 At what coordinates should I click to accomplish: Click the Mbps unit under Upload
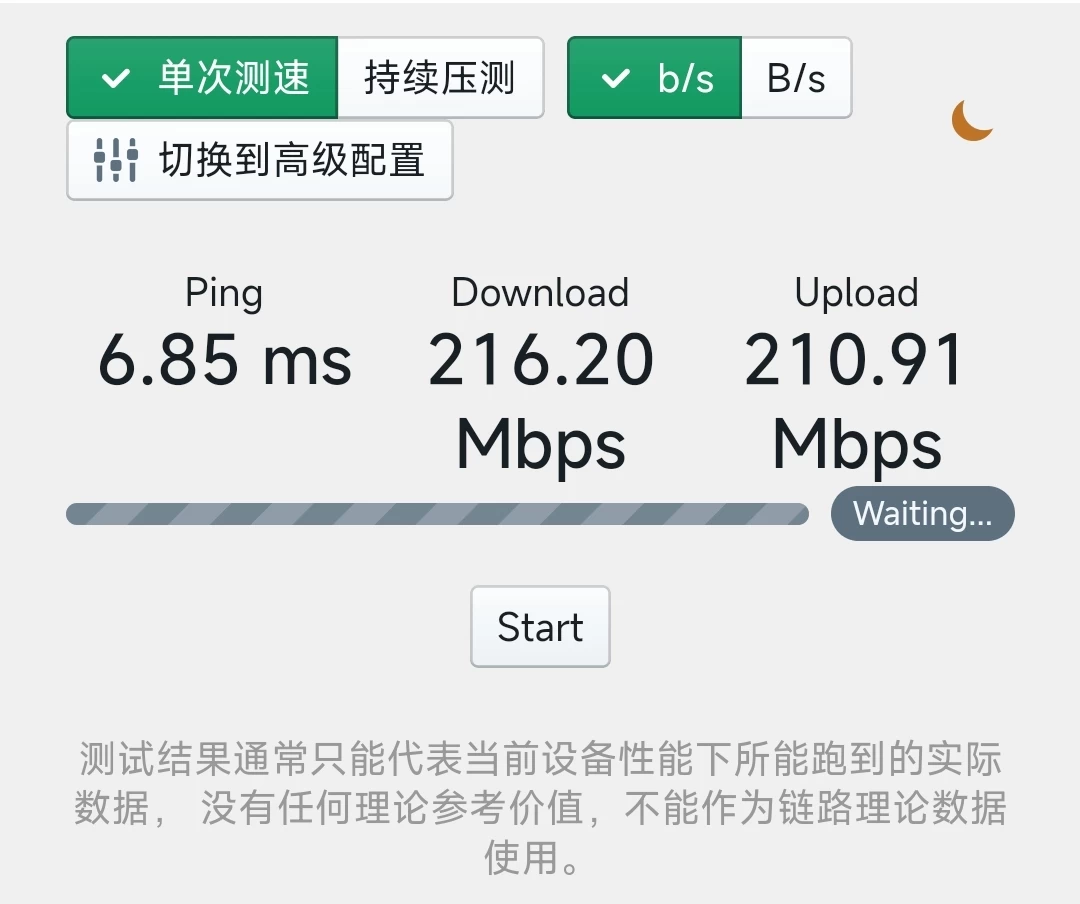pyautogui.click(x=856, y=445)
